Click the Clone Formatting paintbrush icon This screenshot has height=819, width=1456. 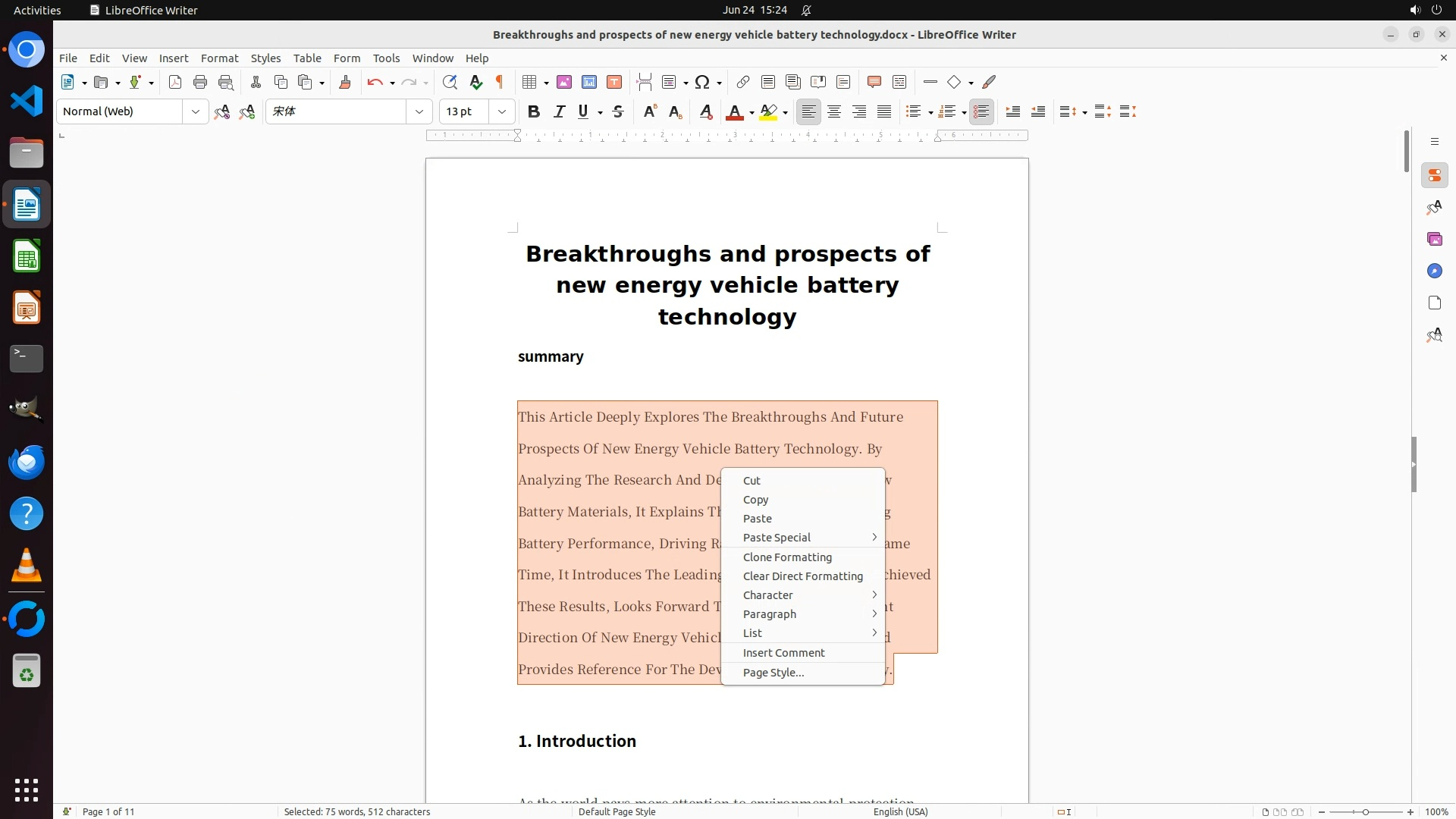coord(345,82)
